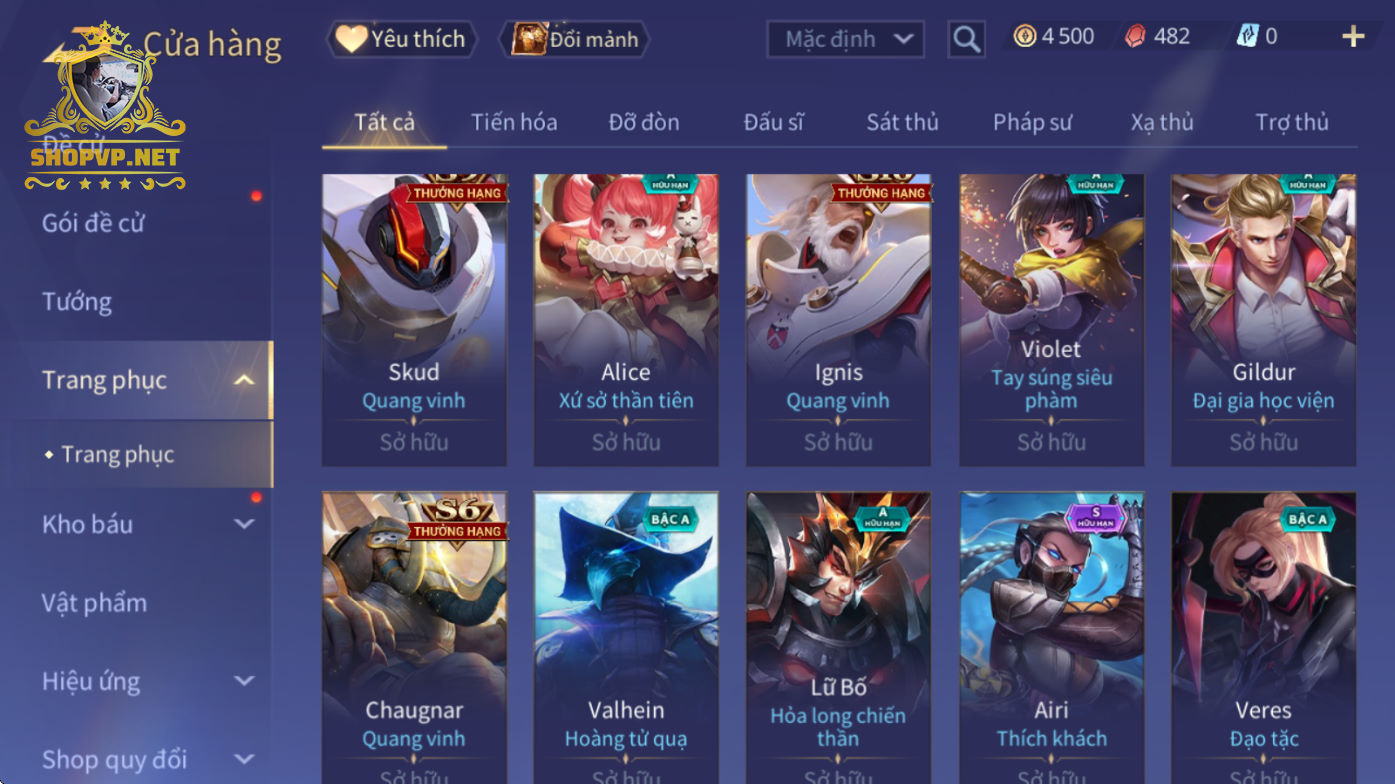
Task: Open the Yêu thích heart favorites
Action: pos(401,39)
